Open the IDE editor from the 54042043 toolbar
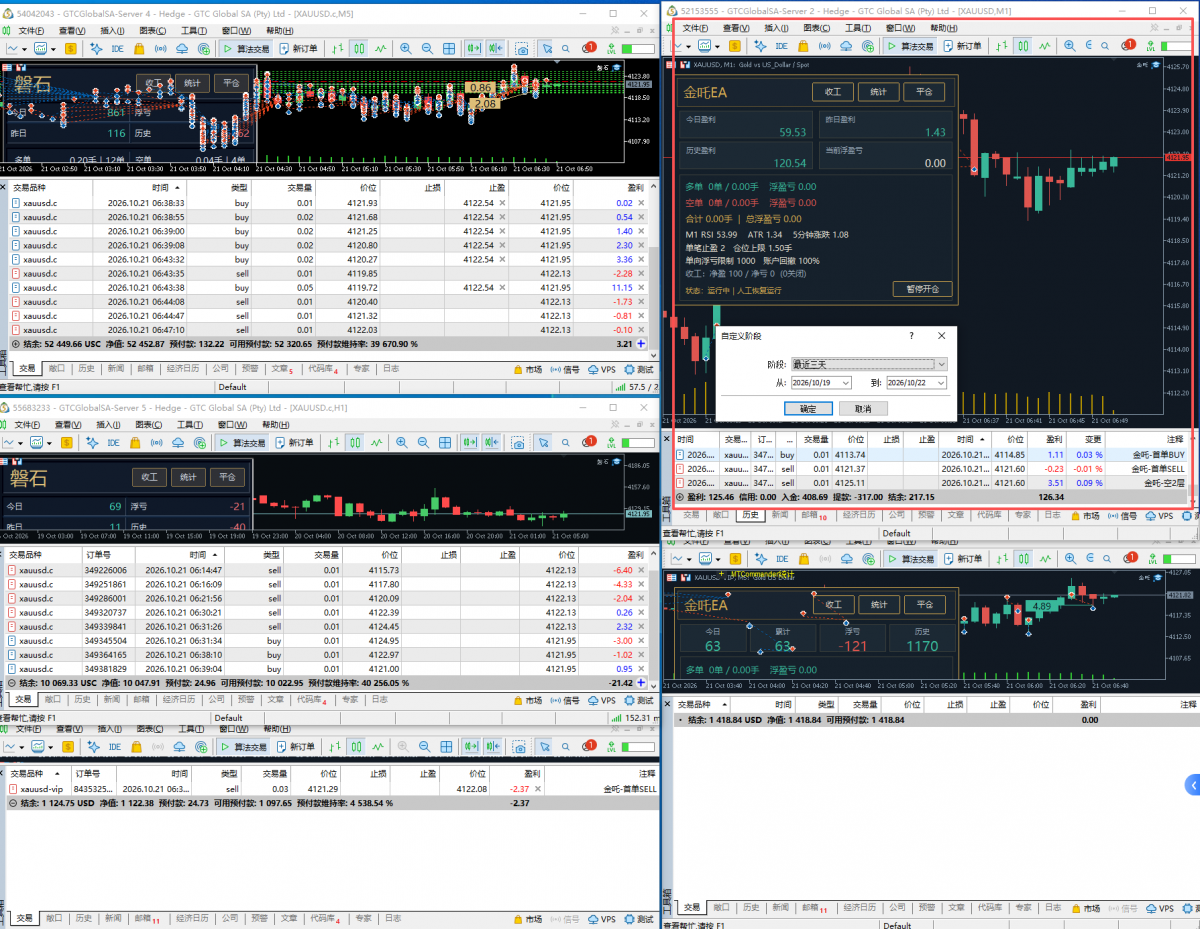Screen dimensions: 1200x929 (x=117, y=48)
